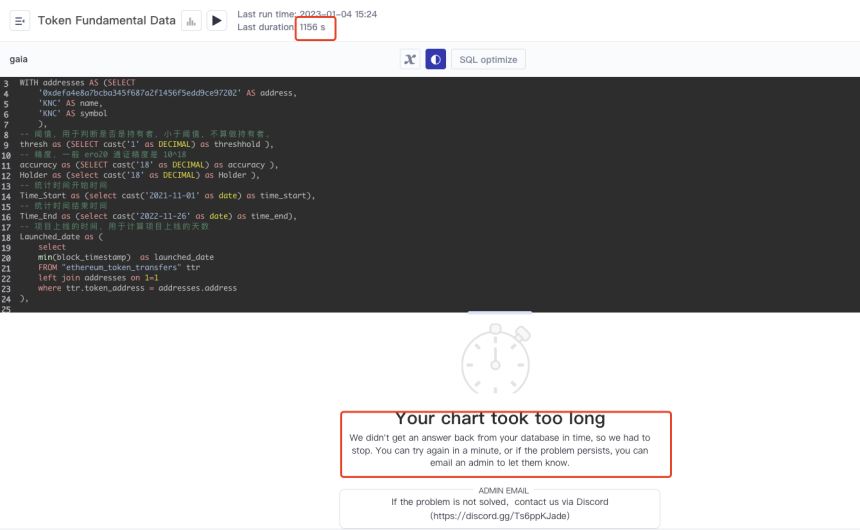
Task: Click Your chart took too long heading
Action: pos(500,419)
